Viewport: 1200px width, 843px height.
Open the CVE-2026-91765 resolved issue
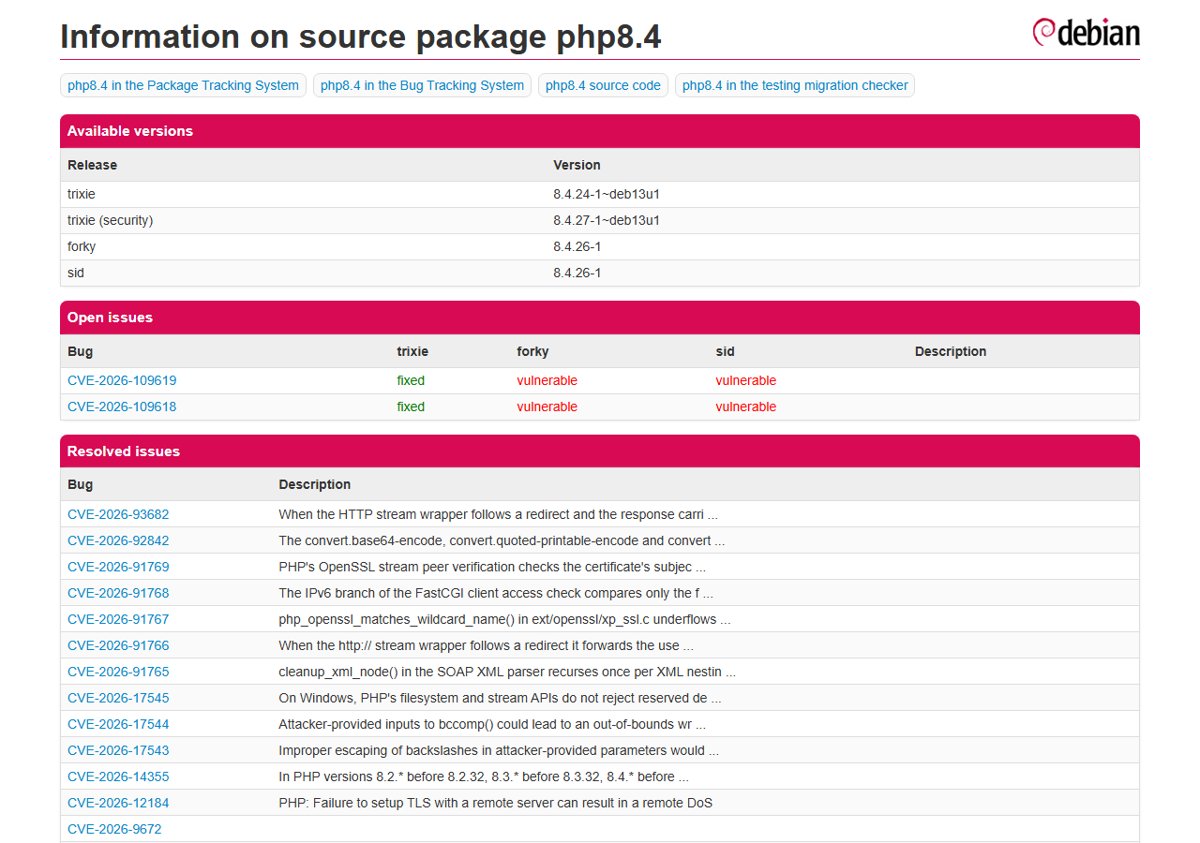(x=118, y=672)
